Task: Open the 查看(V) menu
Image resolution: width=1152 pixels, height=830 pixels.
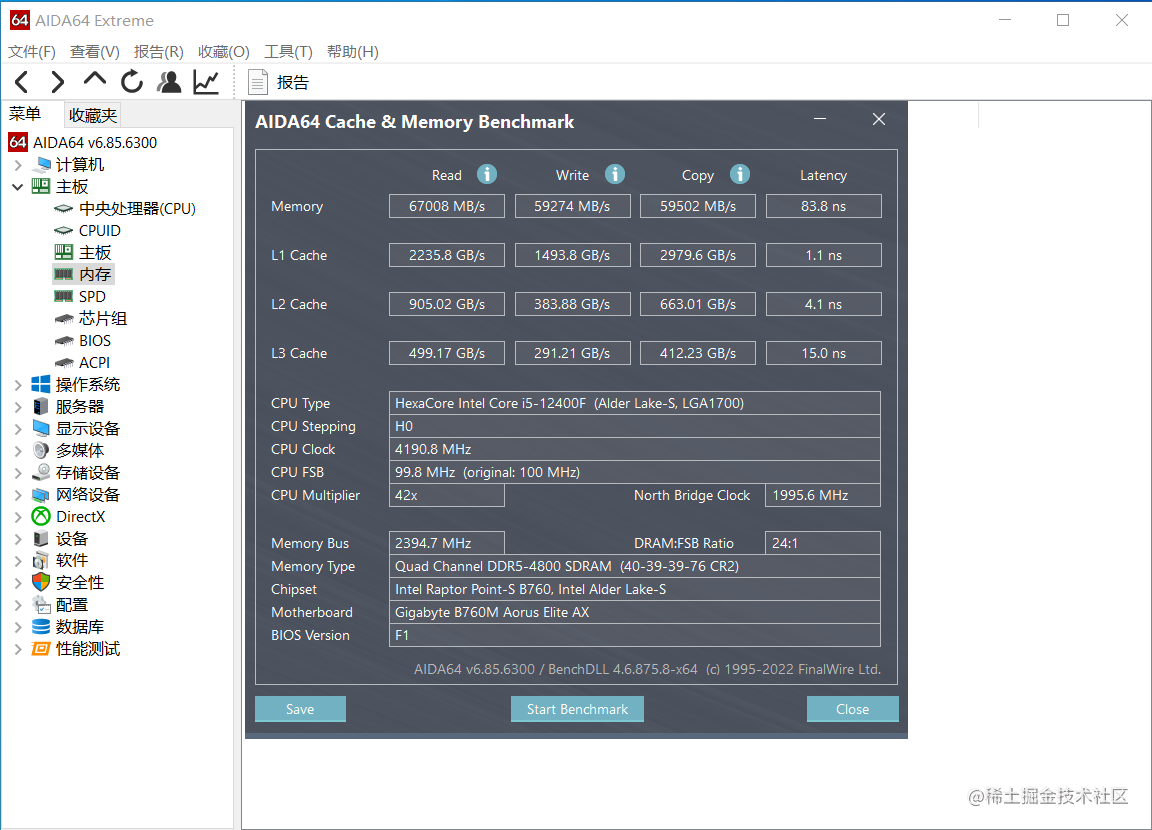Action: (x=94, y=51)
